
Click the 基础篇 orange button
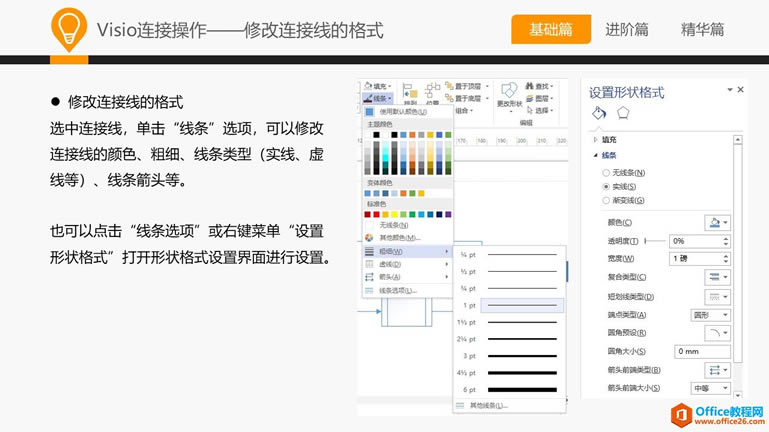[551, 30]
